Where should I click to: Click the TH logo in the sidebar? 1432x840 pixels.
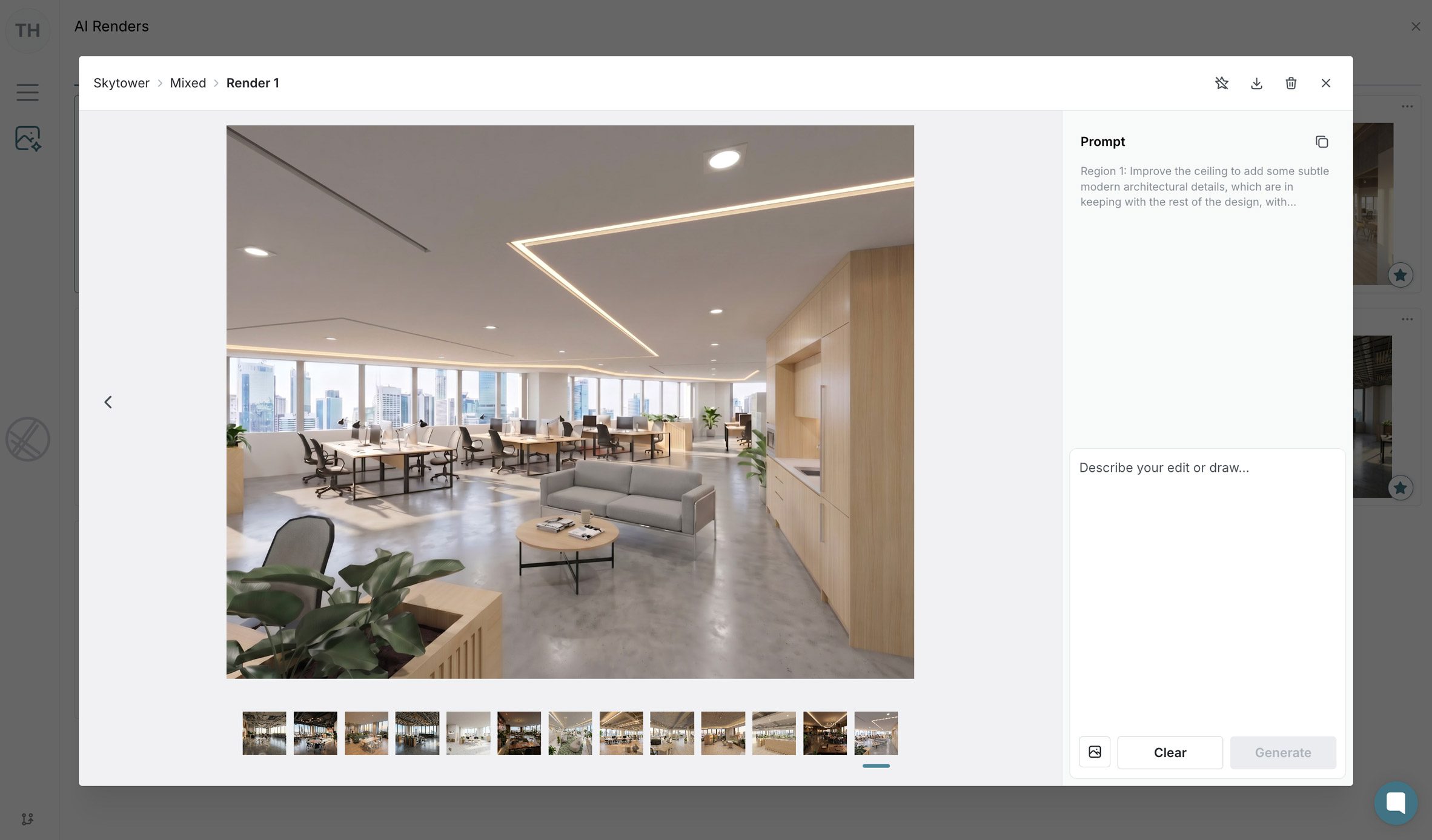pos(27,30)
